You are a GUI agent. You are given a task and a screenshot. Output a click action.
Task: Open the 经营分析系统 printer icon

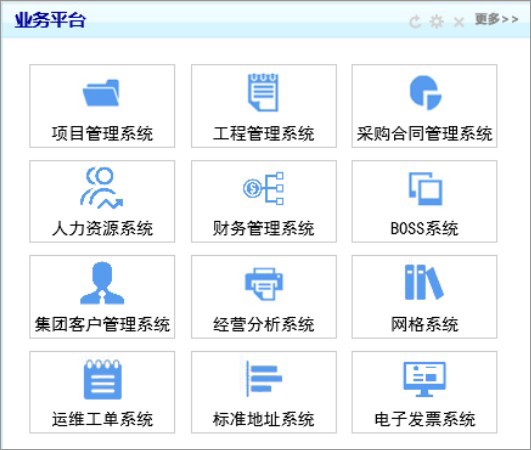tap(264, 284)
